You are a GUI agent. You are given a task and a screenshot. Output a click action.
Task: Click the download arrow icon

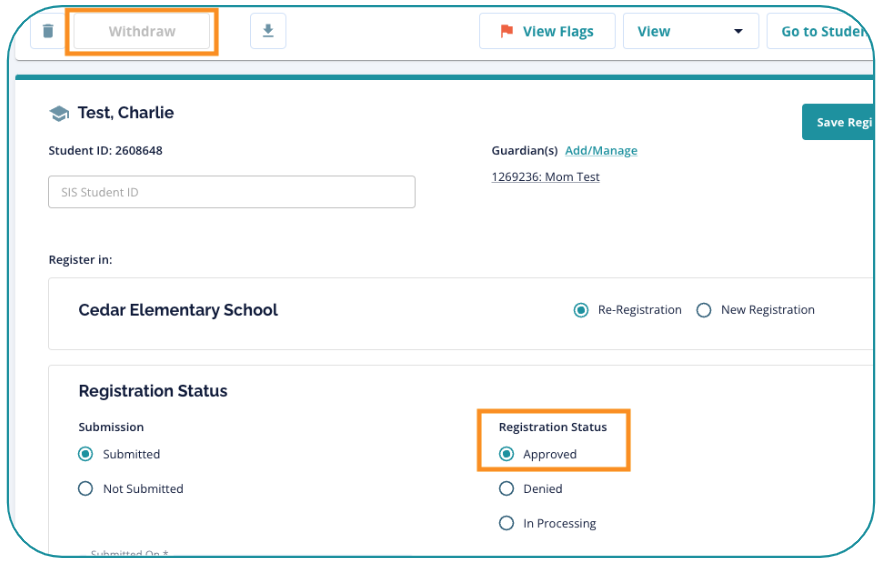click(267, 31)
